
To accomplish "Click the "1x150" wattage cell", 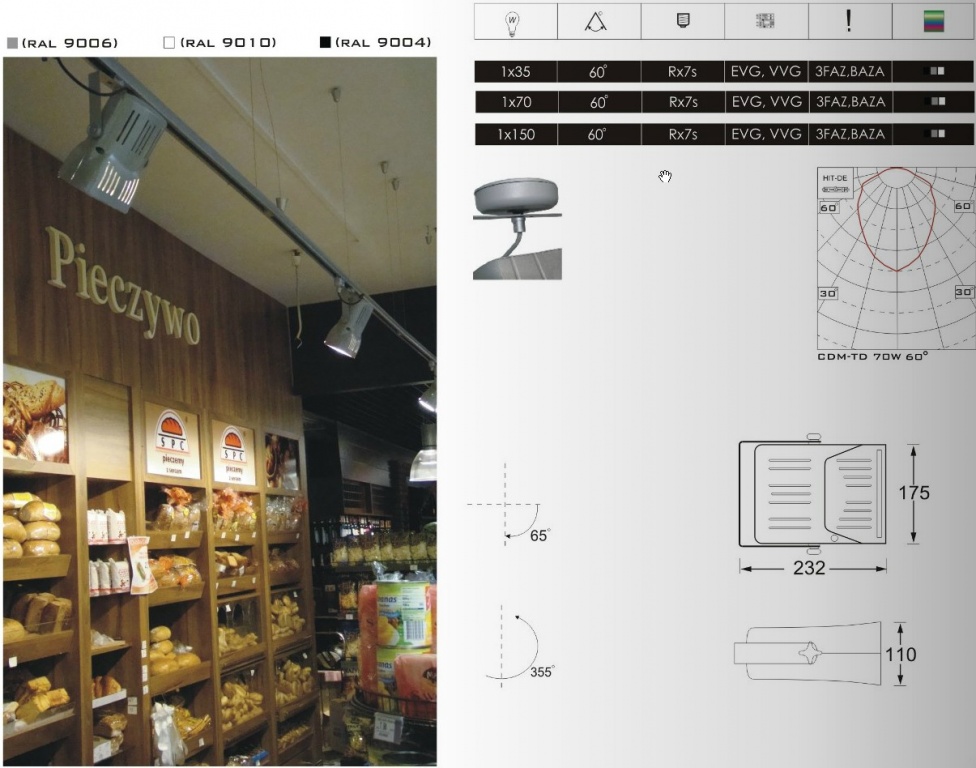I will (516, 134).
